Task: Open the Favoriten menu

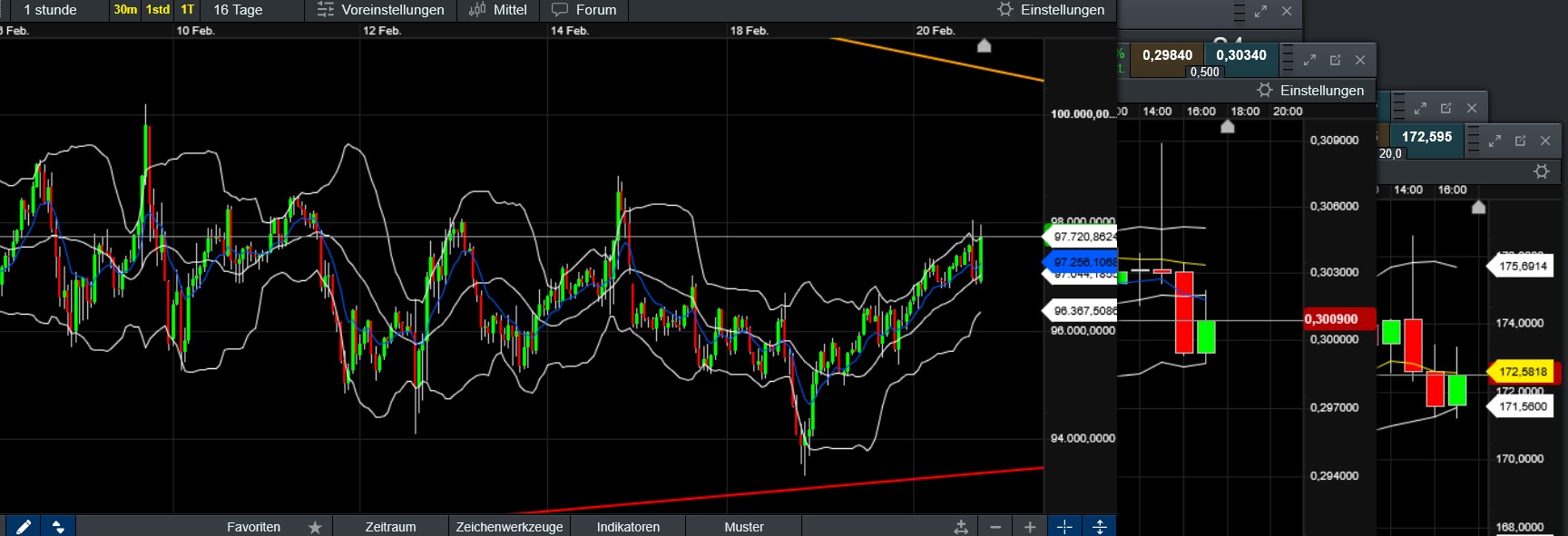Action: (x=254, y=527)
